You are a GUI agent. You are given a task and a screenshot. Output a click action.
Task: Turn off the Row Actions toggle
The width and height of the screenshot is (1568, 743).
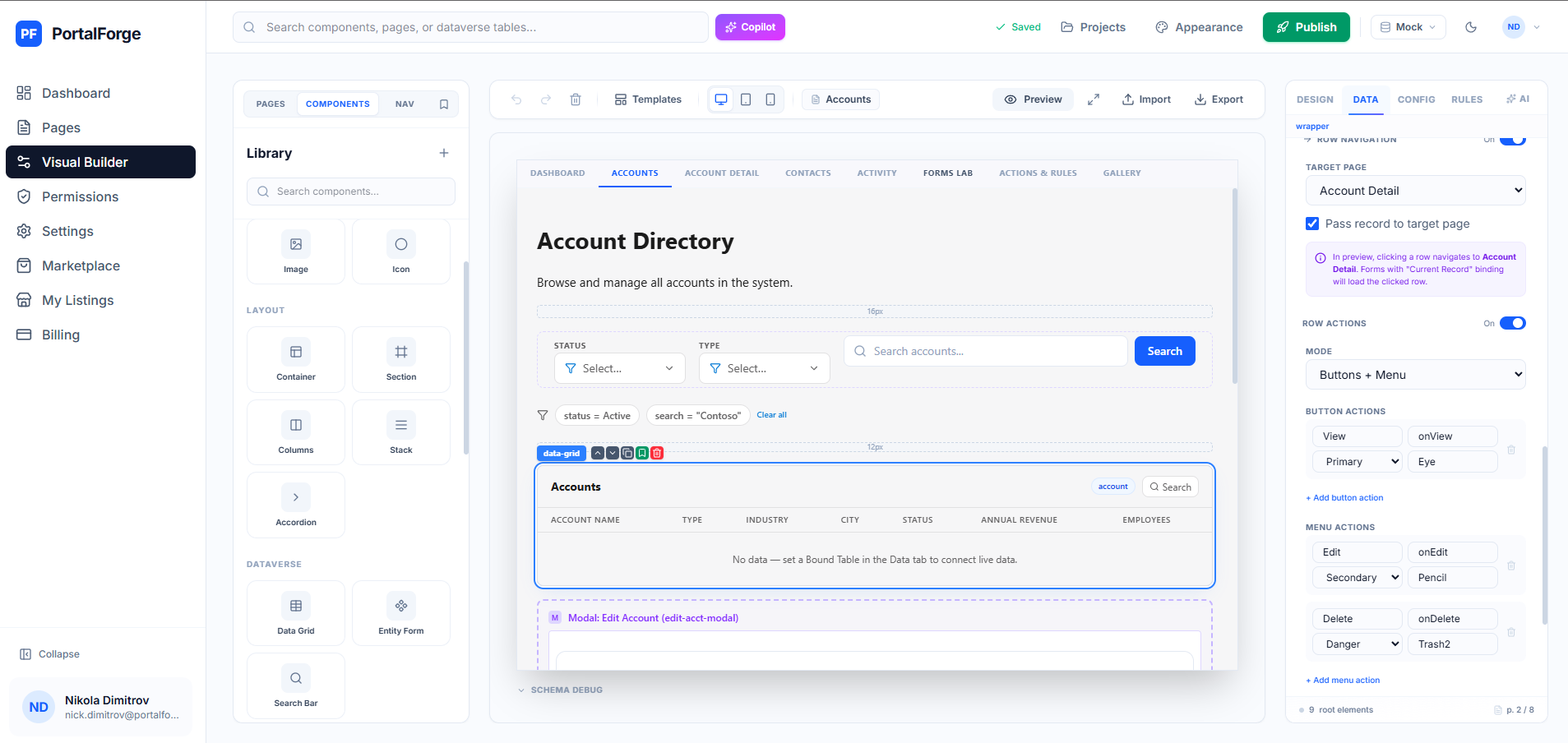(1512, 323)
